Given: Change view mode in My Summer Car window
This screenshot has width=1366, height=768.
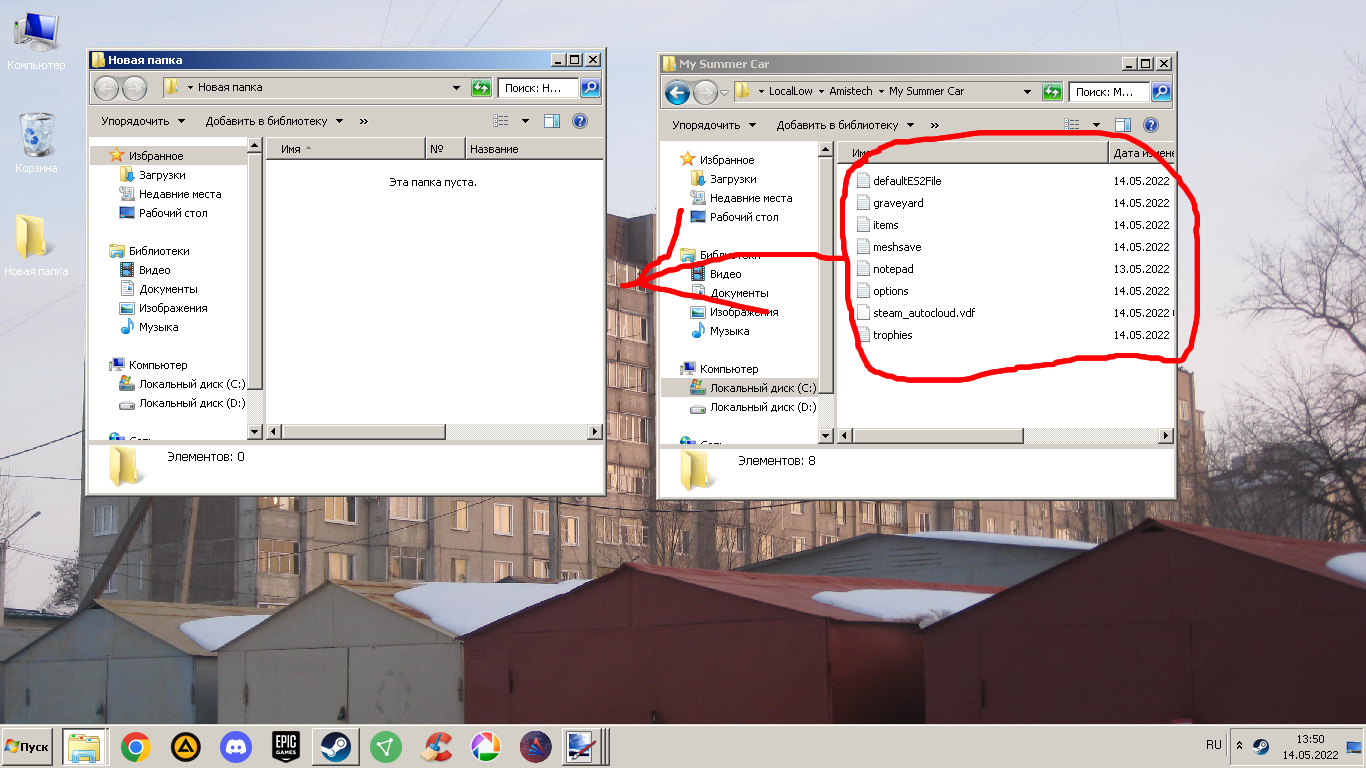Looking at the screenshot, I should tap(1073, 125).
